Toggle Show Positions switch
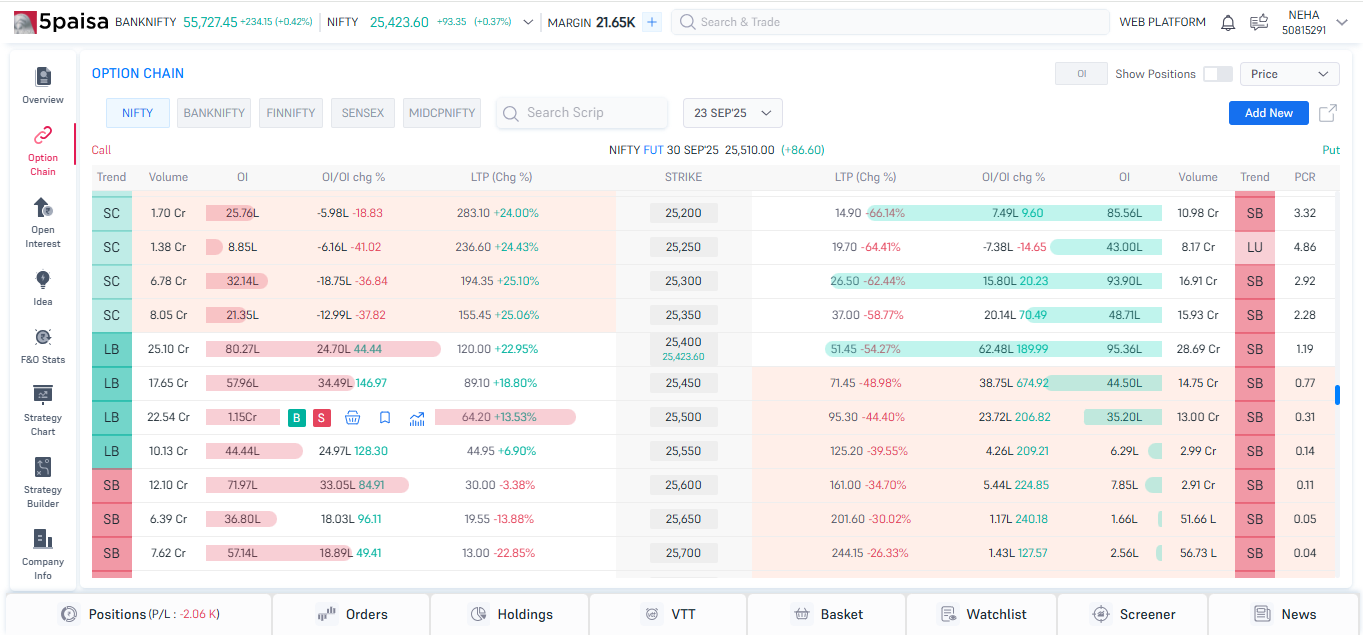Viewport: 1363px width, 635px height. pyautogui.click(x=1217, y=74)
